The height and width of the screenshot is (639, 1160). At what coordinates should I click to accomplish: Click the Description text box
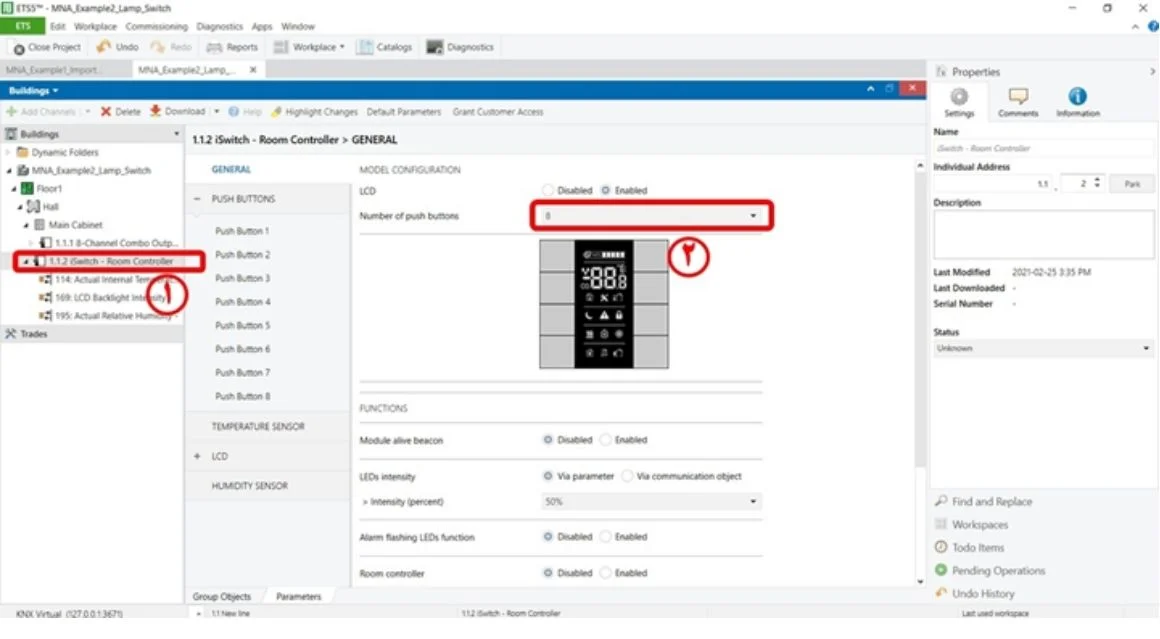(1043, 234)
